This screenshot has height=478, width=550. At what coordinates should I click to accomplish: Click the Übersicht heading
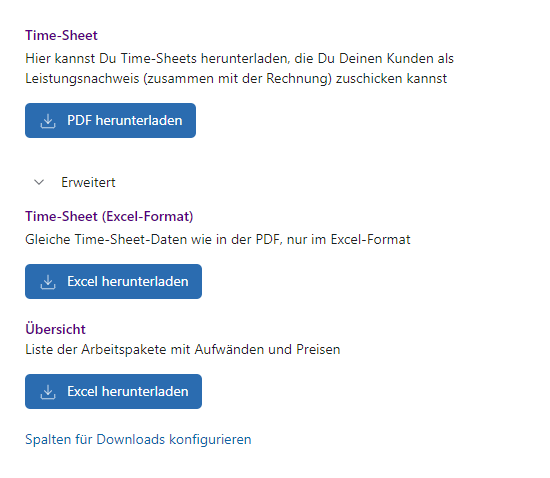[x=55, y=329]
